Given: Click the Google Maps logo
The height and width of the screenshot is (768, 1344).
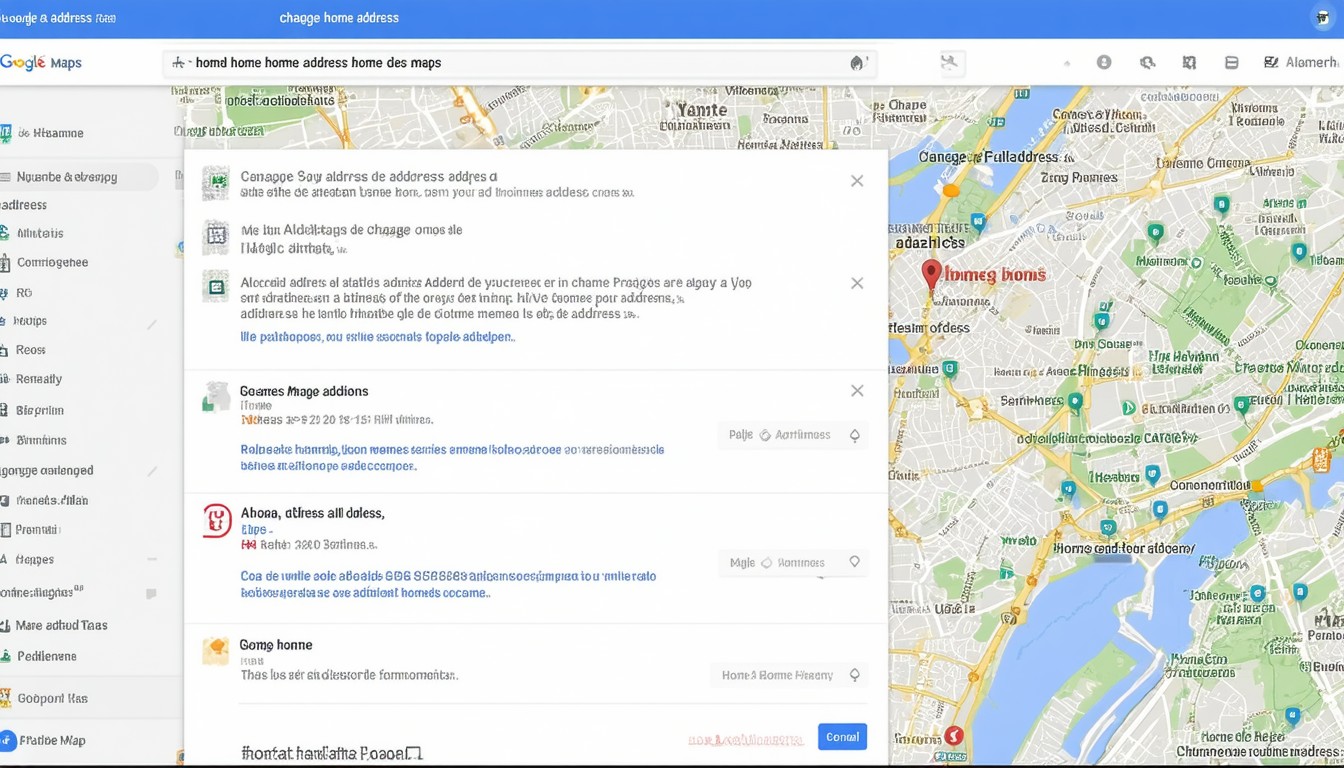Looking at the screenshot, I should [x=41, y=62].
